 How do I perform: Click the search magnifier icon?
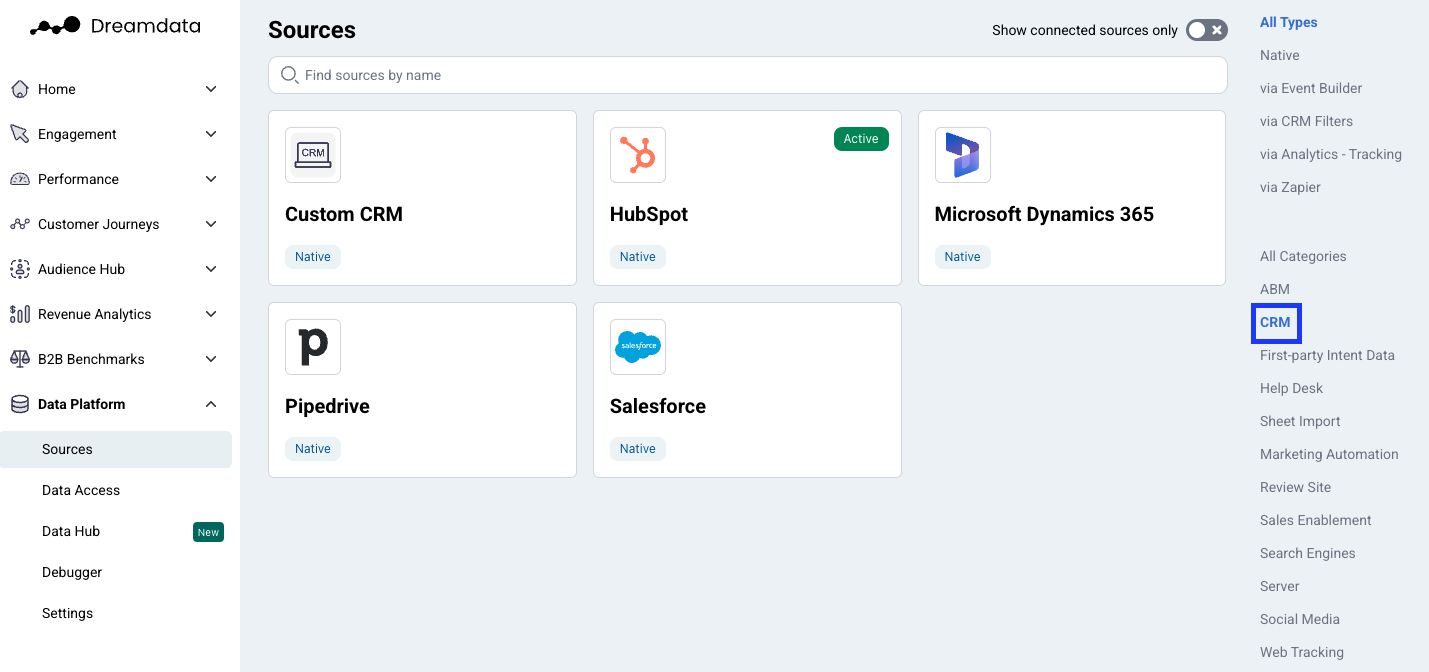coord(290,75)
